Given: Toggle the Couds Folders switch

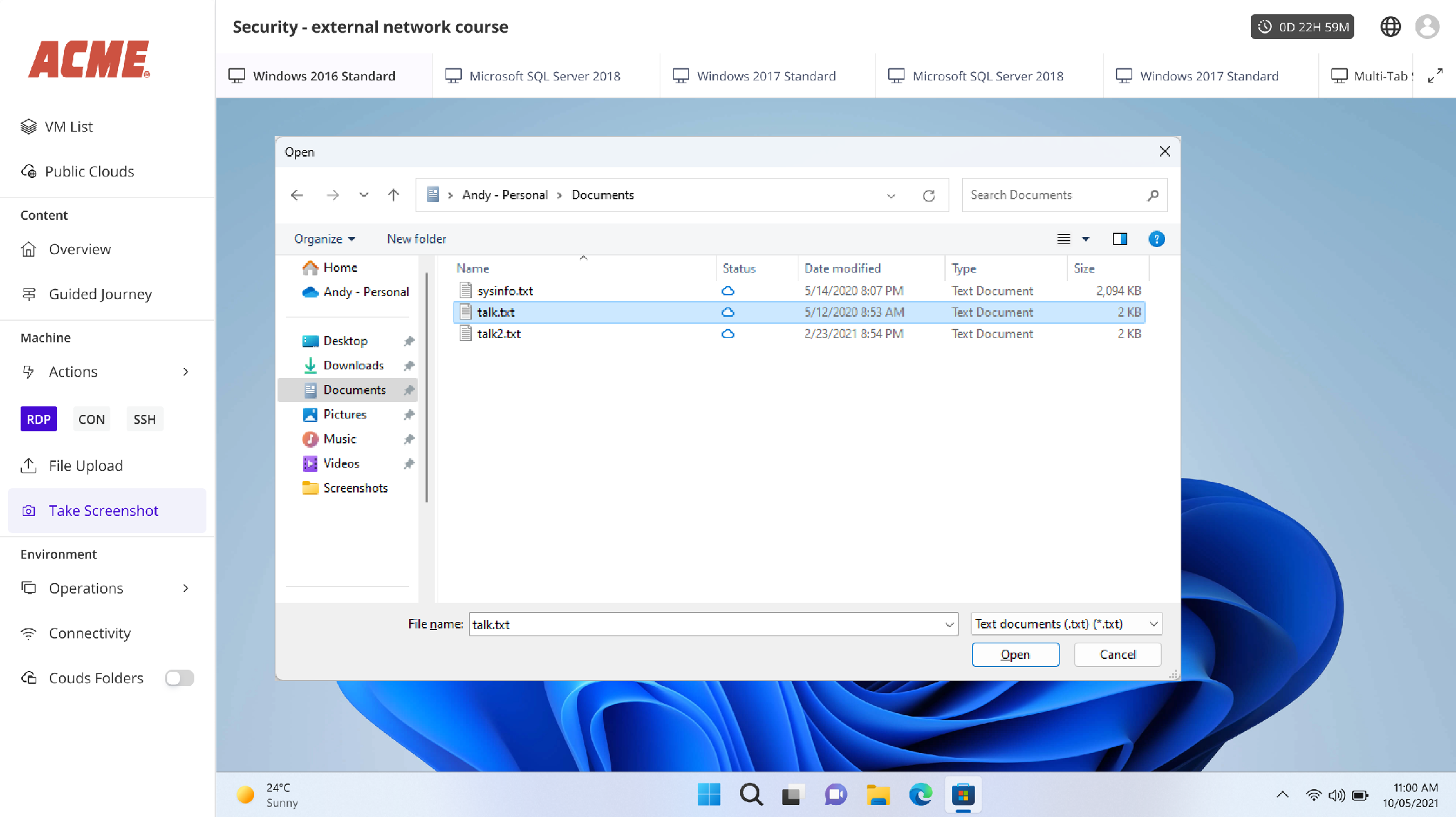Looking at the screenshot, I should [x=179, y=678].
